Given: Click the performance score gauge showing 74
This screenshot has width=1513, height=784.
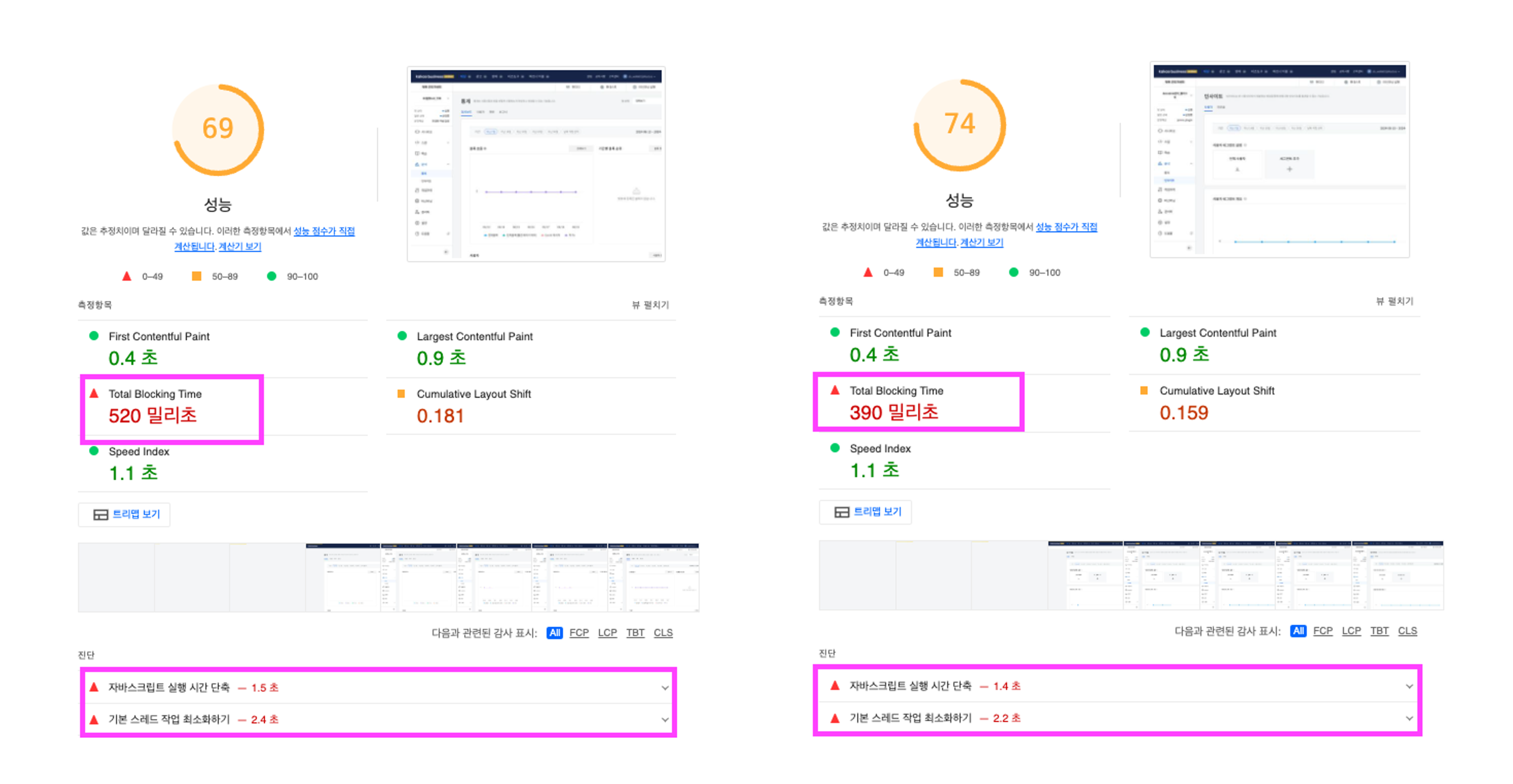Looking at the screenshot, I should point(960,125).
